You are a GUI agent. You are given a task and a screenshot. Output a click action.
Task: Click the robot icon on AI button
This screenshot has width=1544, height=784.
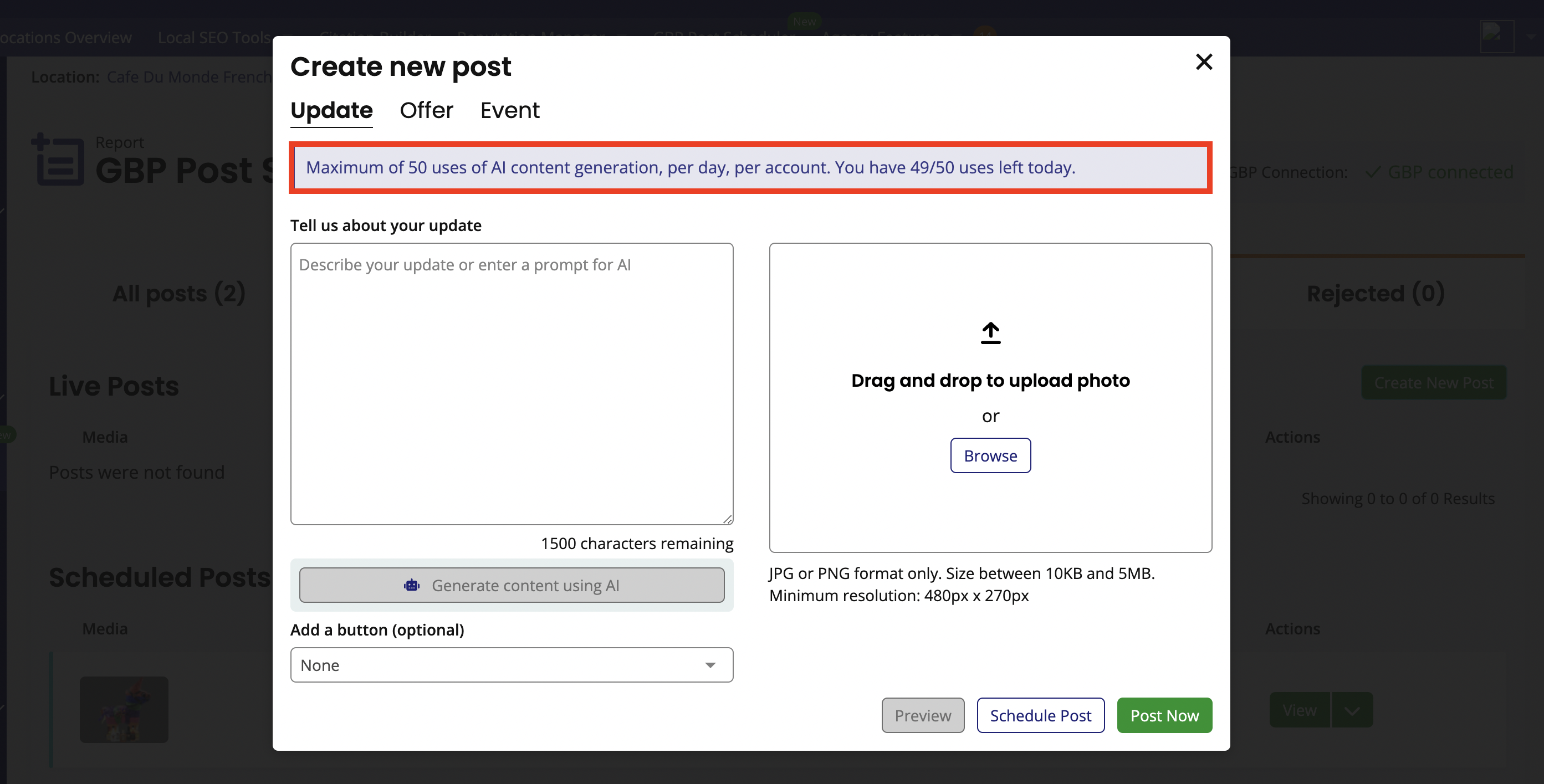click(412, 585)
